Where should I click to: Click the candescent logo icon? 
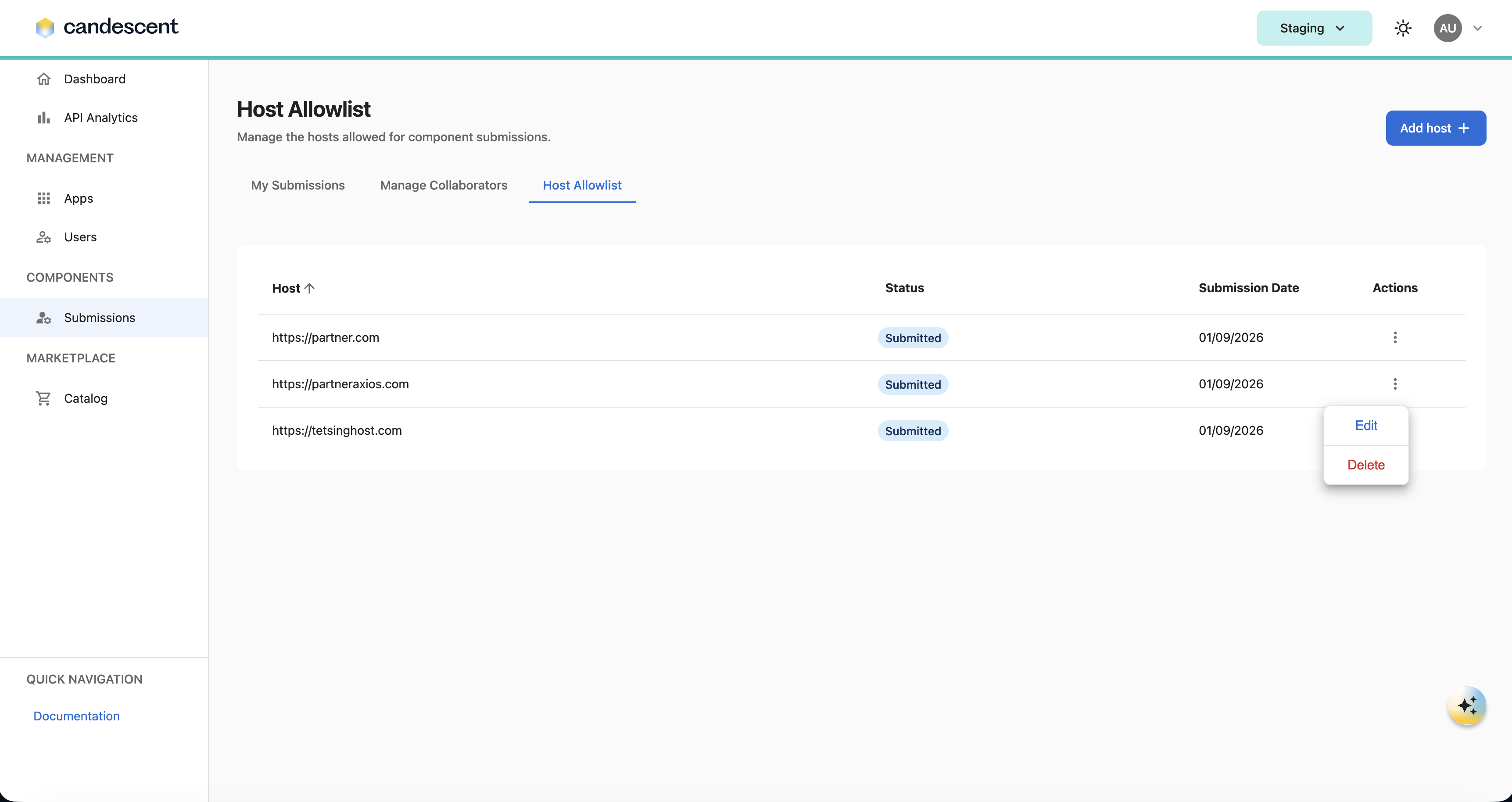[x=45, y=28]
